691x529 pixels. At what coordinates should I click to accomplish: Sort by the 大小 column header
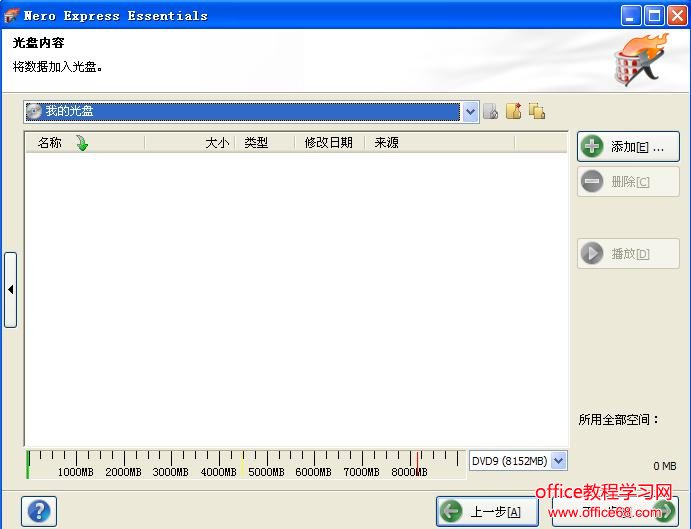pyautogui.click(x=189, y=143)
